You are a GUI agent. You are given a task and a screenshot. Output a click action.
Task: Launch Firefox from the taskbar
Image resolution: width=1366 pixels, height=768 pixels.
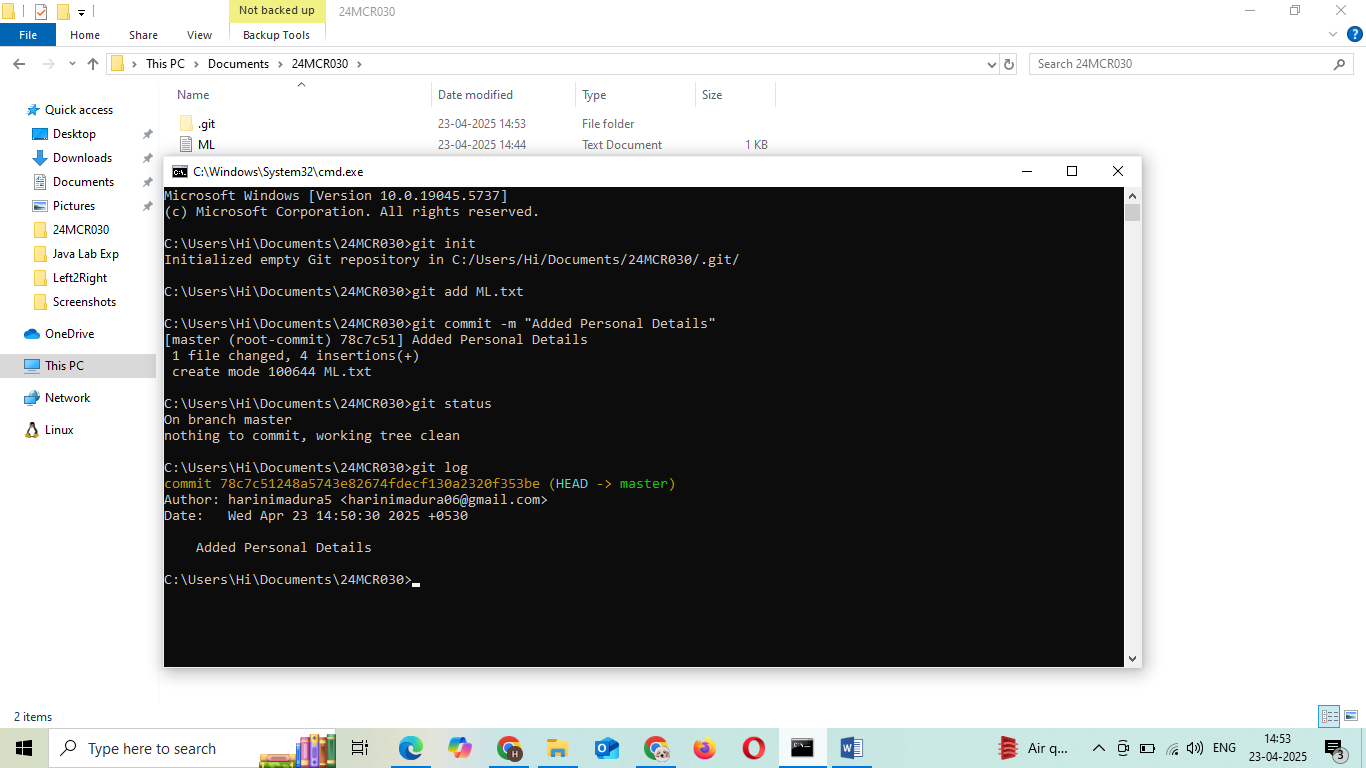(705, 748)
